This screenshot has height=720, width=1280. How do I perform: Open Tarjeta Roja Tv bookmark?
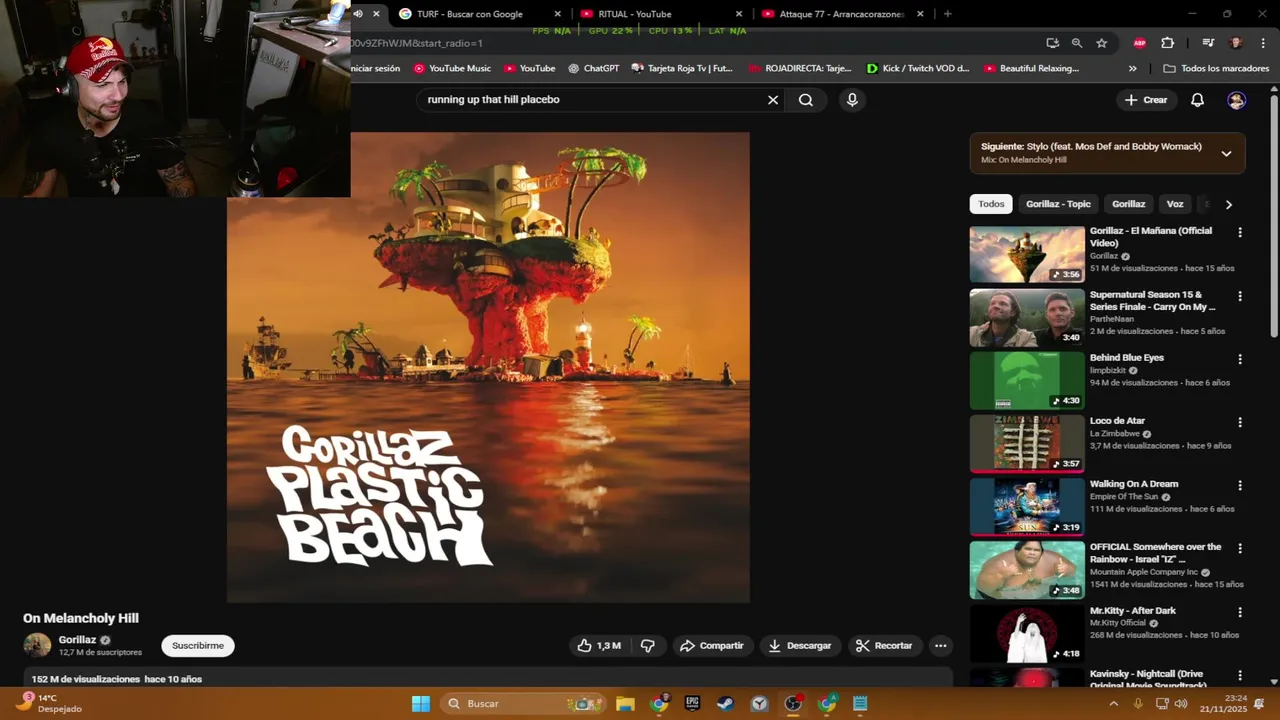(682, 69)
